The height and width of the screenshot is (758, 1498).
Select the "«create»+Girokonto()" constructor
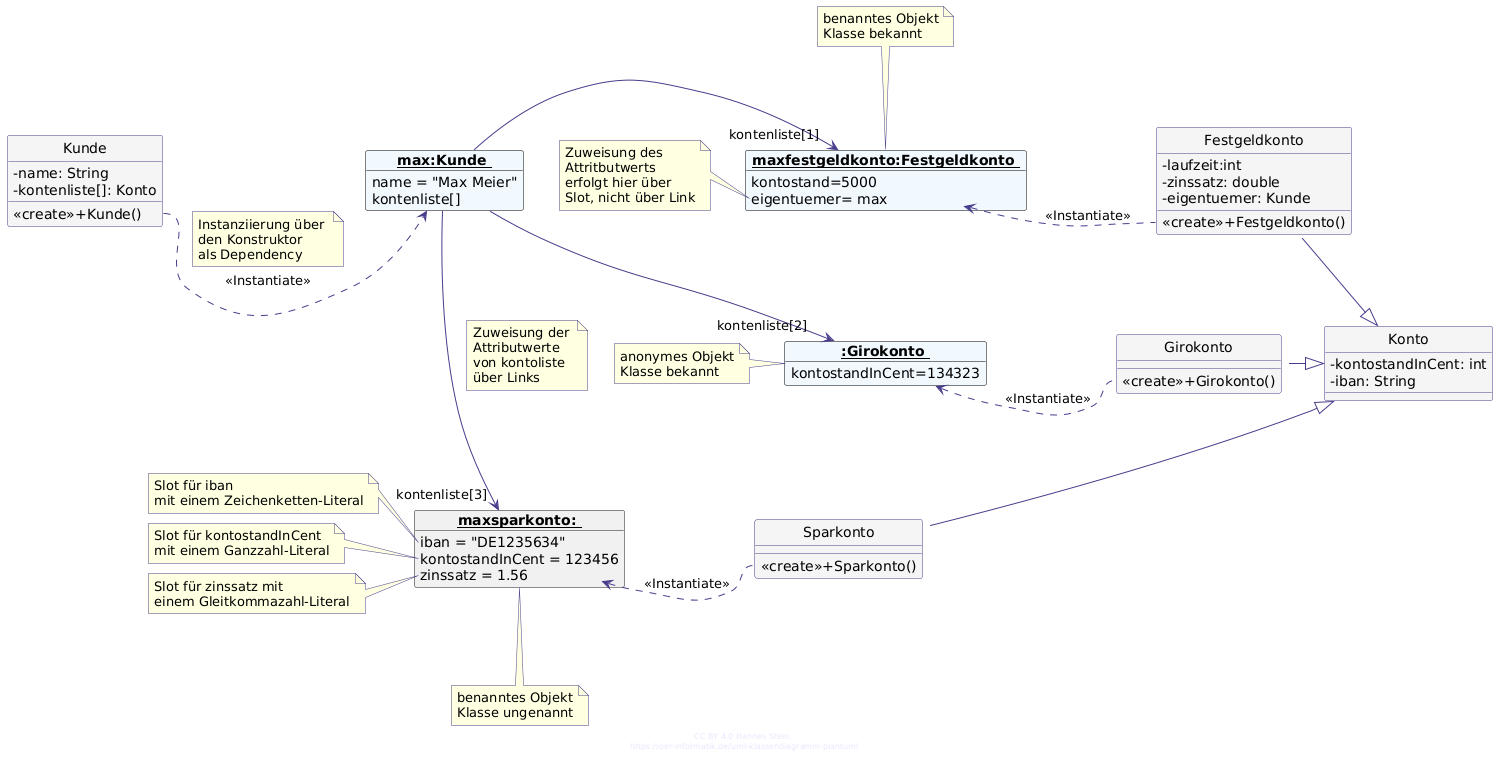(1199, 380)
